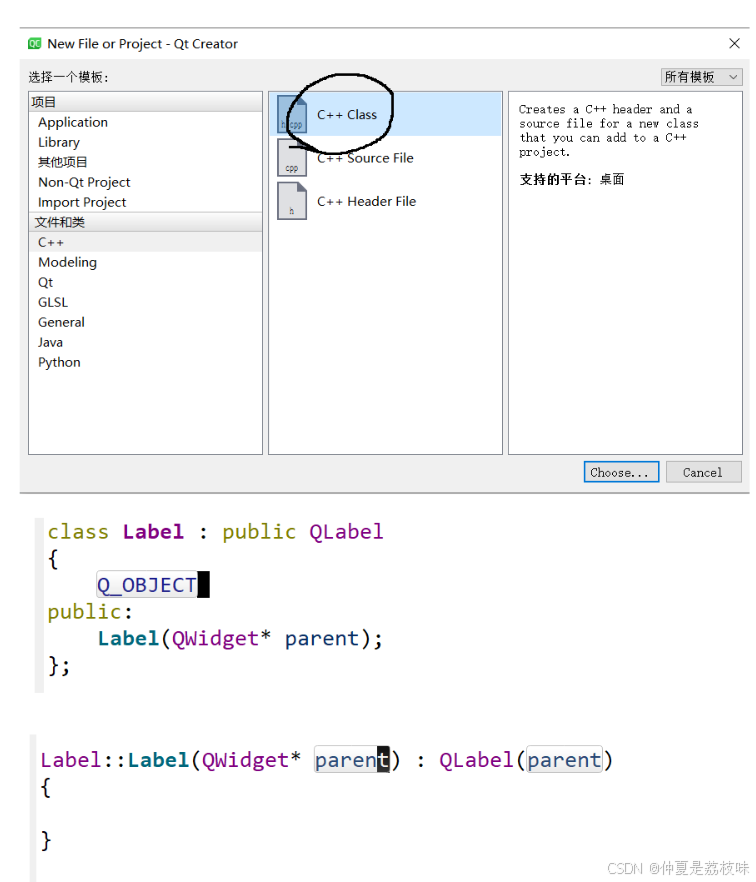Open the 所有模板 template filter dropdown
The height and width of the screenshot is (882, 756).
701,77
